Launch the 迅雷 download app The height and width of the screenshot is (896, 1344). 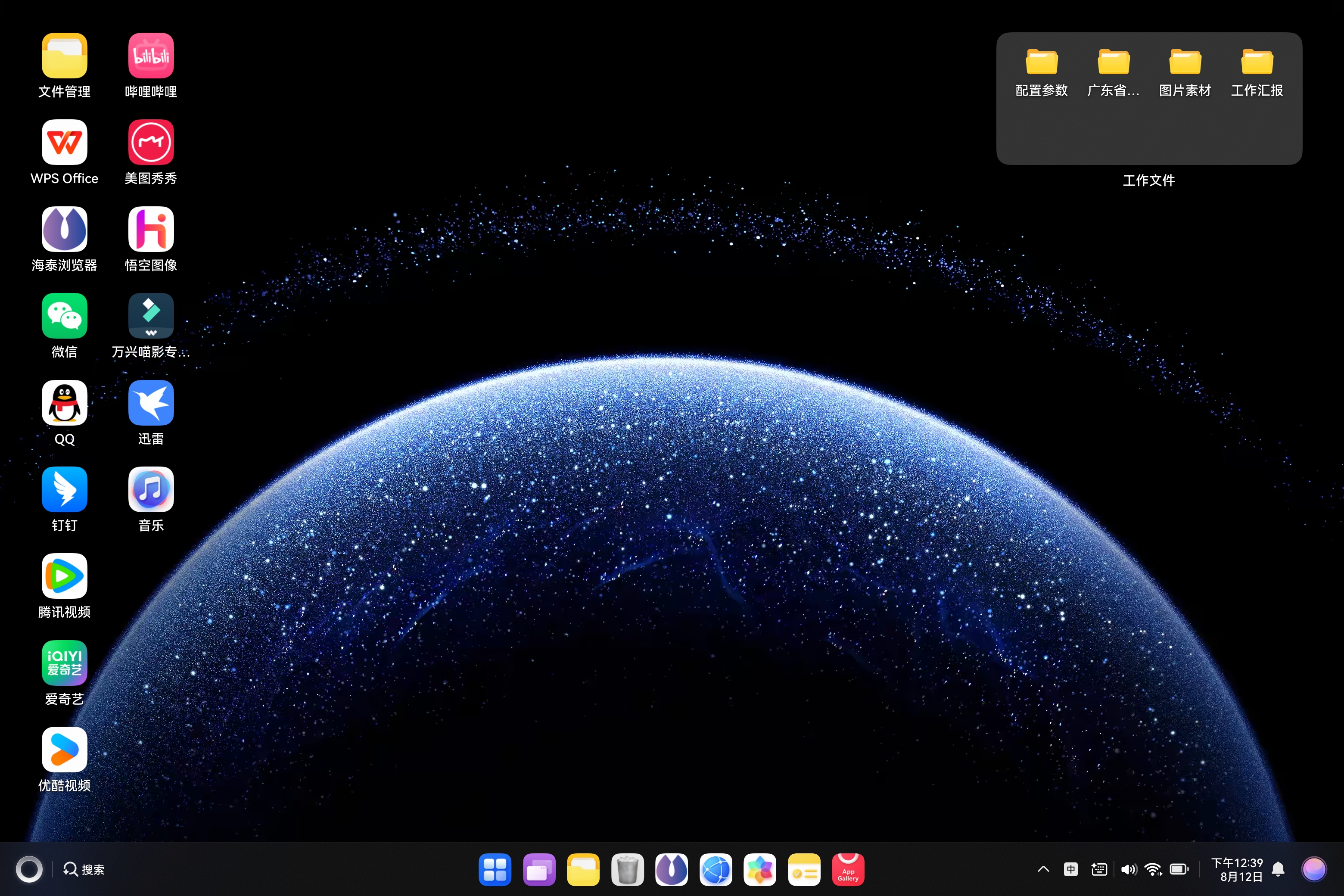151,403
